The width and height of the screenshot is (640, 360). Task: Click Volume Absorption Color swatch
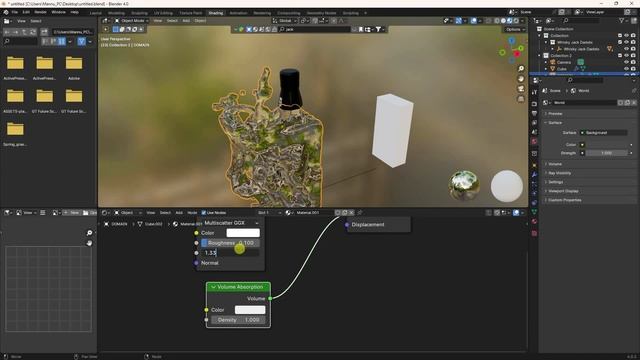tap(250, 310)
